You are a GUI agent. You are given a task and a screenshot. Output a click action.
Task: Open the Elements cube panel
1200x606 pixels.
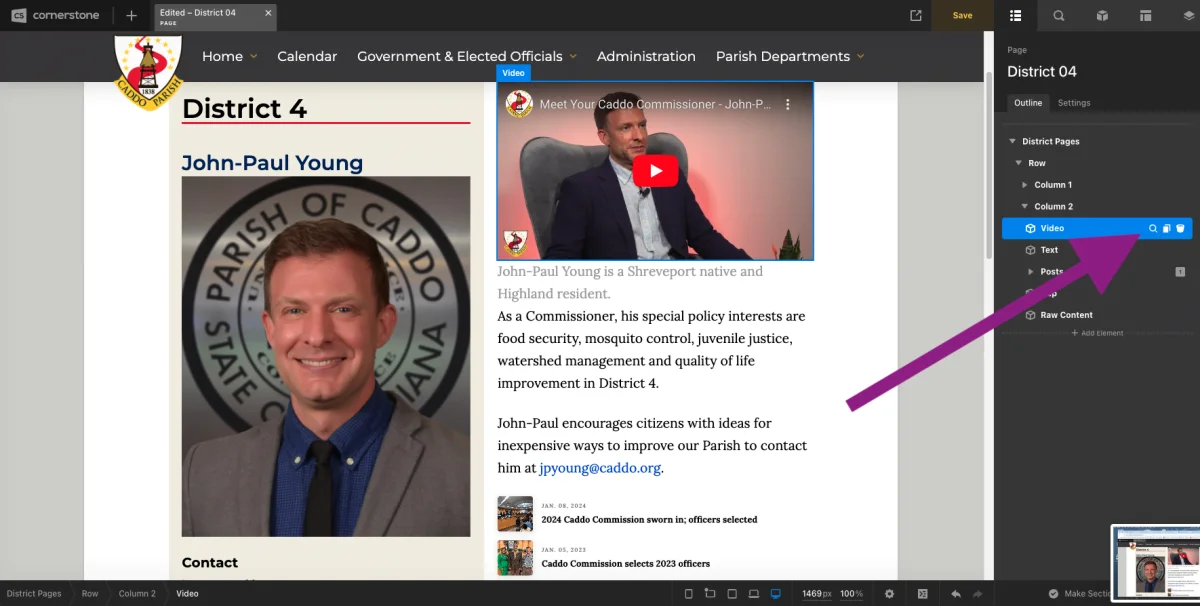[x=1101, y=15]
